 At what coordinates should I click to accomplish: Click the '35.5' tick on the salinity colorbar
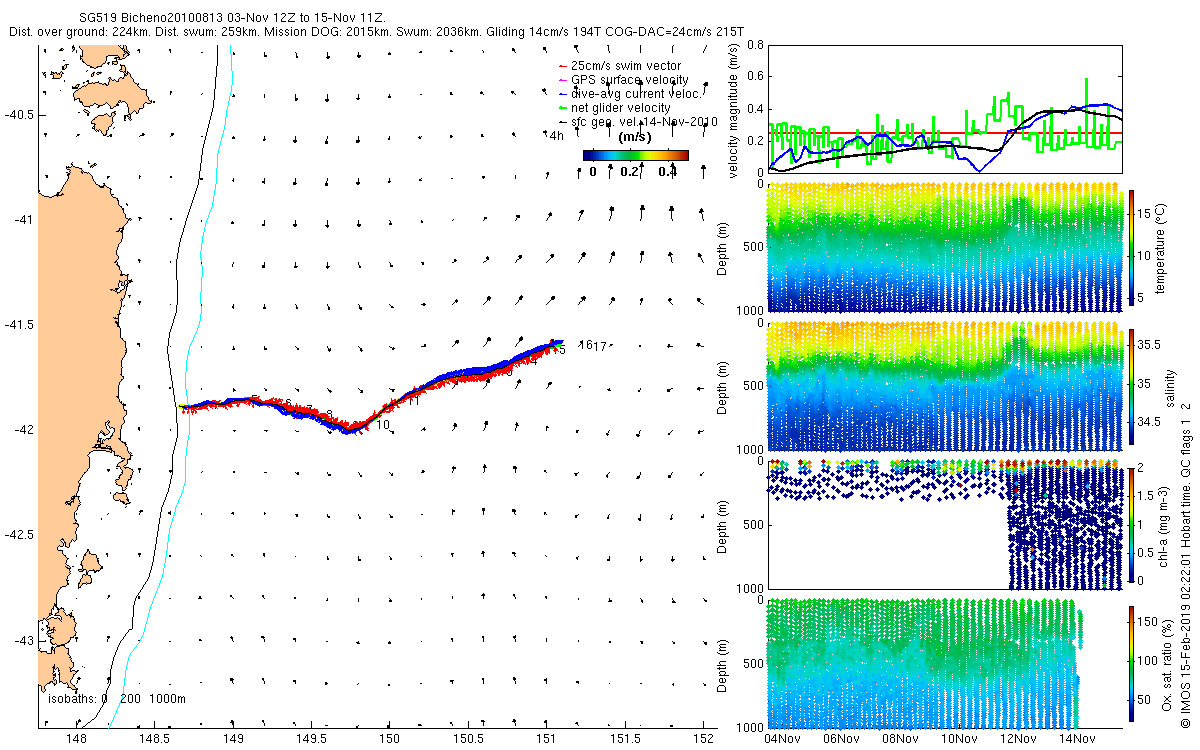1151,343
